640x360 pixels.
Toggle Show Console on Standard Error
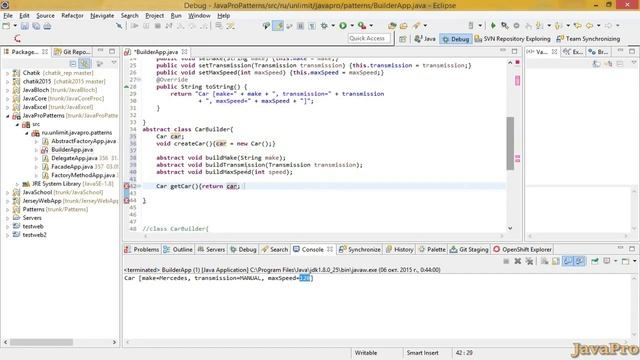click(x=580, y=261)
